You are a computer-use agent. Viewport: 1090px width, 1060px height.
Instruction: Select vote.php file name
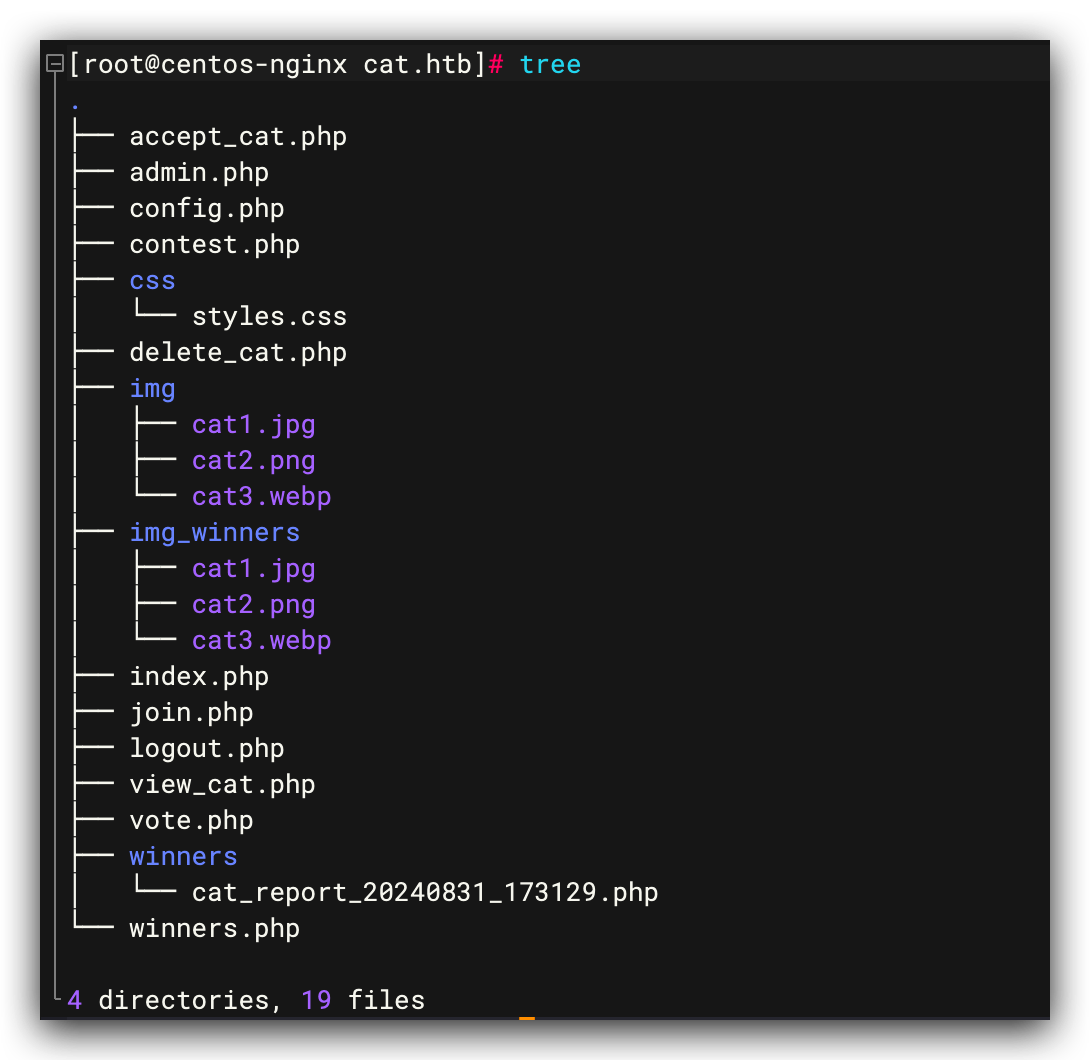point(191,821)
